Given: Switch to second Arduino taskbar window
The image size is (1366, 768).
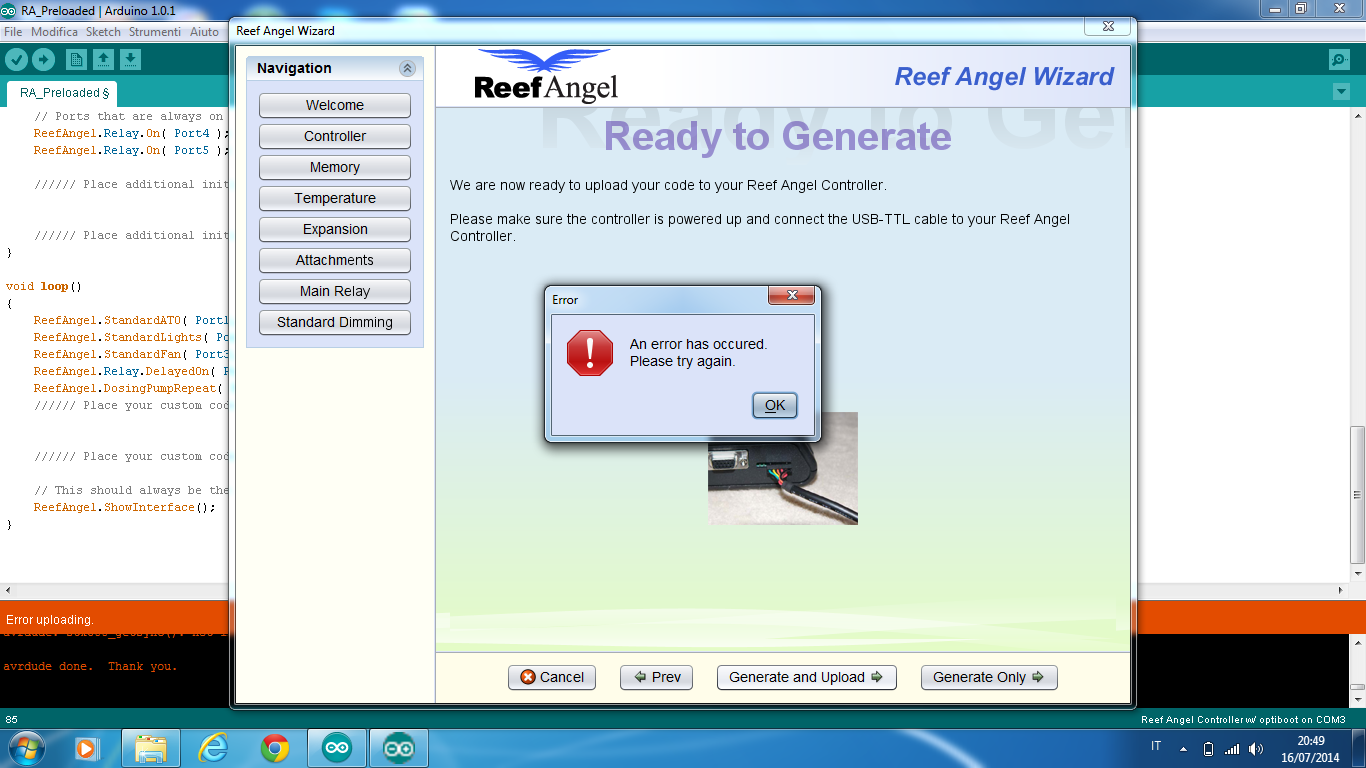Looking at the screenshot, I should tap(399, 748).
